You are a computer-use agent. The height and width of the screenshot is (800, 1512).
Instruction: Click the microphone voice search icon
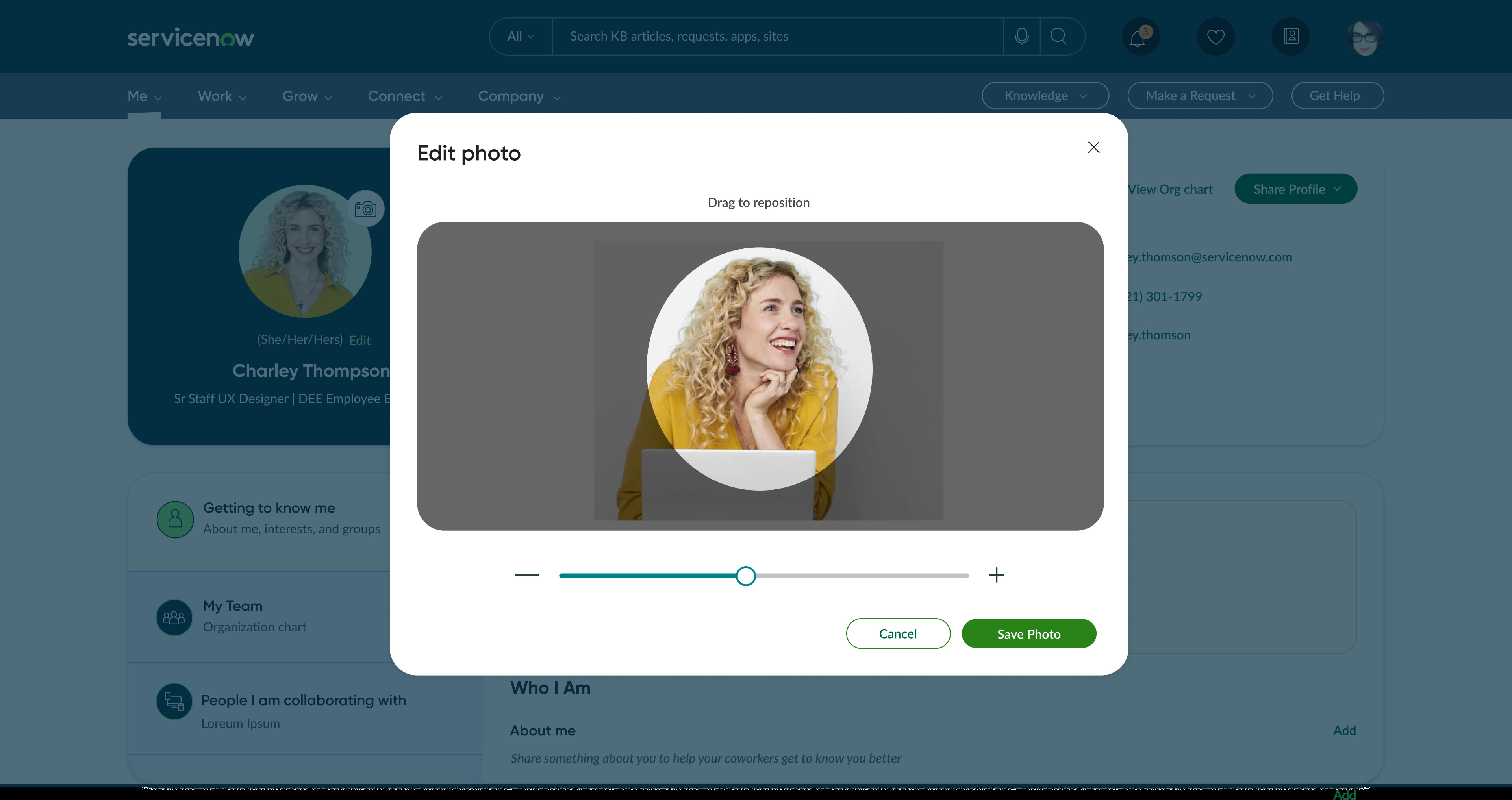pos(1021,36)
